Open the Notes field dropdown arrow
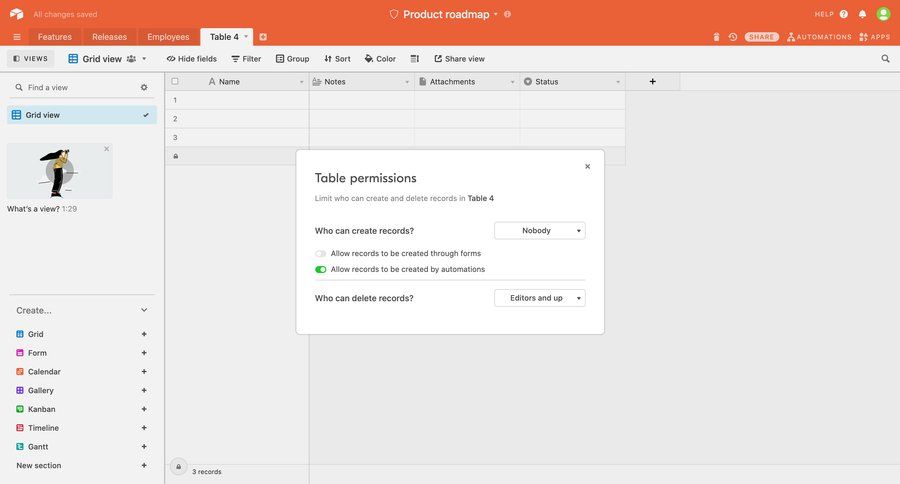Screen dimensions: 900x484 pyautogui.click(x=407, y=82)
